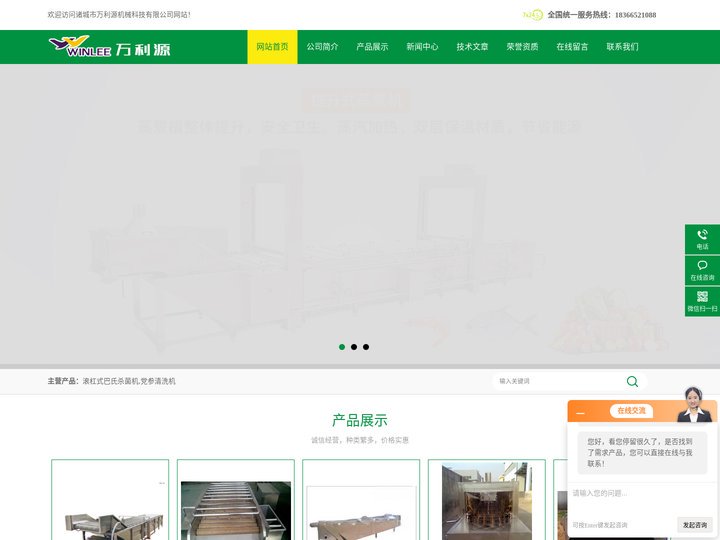Screen dimensions: 720x540
Task: Open the 公司简介 navigation item
Action: point(322,47)
